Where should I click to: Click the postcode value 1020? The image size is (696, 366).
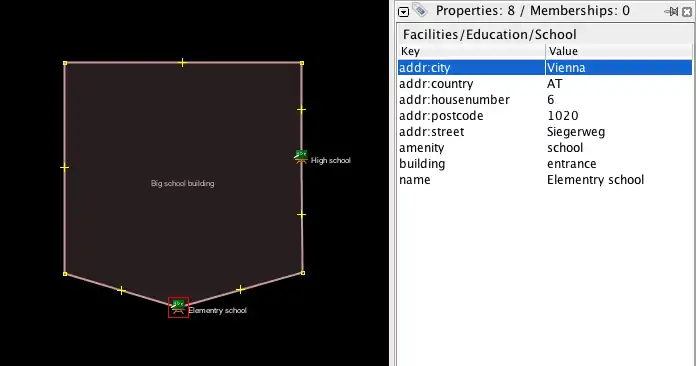coord(562,115)
